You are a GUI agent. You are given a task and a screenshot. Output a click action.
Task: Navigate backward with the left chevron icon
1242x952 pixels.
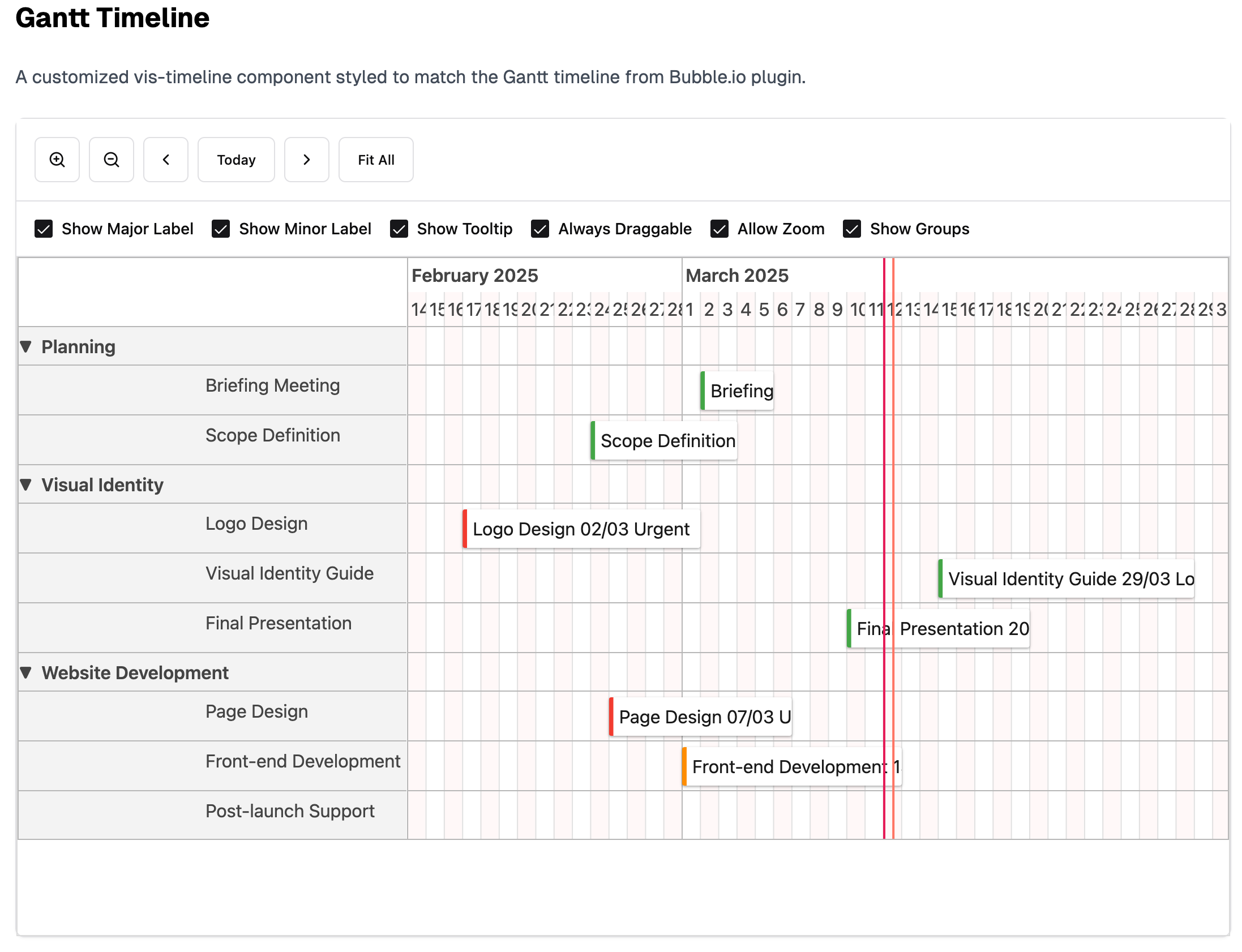(x=165, y=159)
